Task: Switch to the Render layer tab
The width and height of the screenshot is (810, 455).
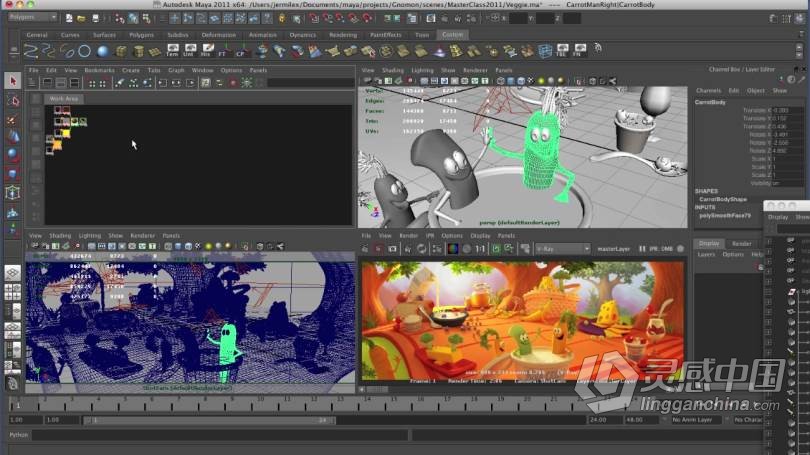Action: tap(741, 243)
